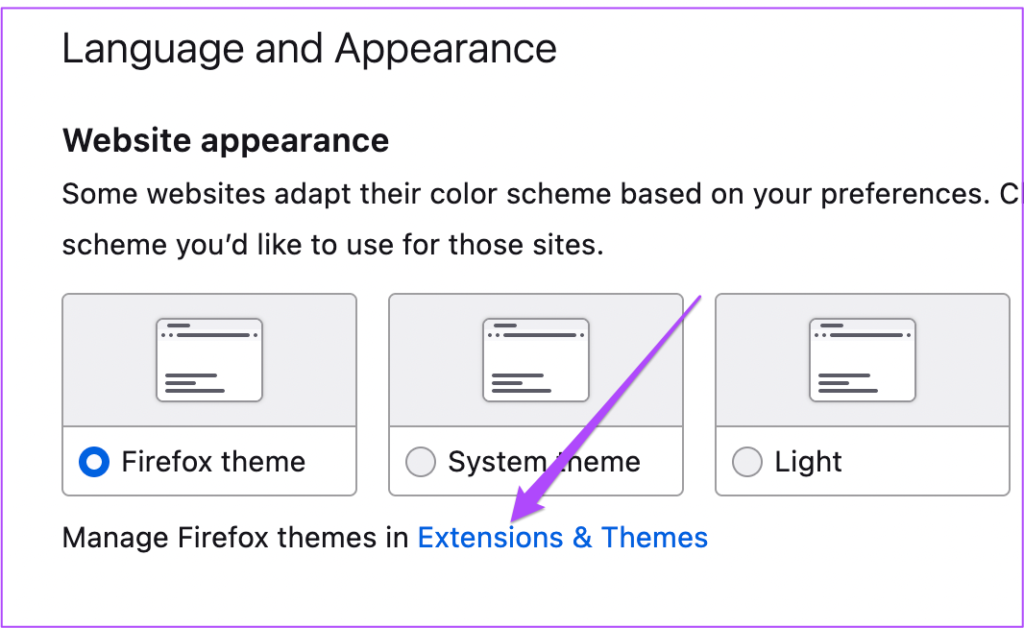Viewport: 1024px width, 628px height.
Task: Click the Website appearance subheading
Action: (225, 140)
